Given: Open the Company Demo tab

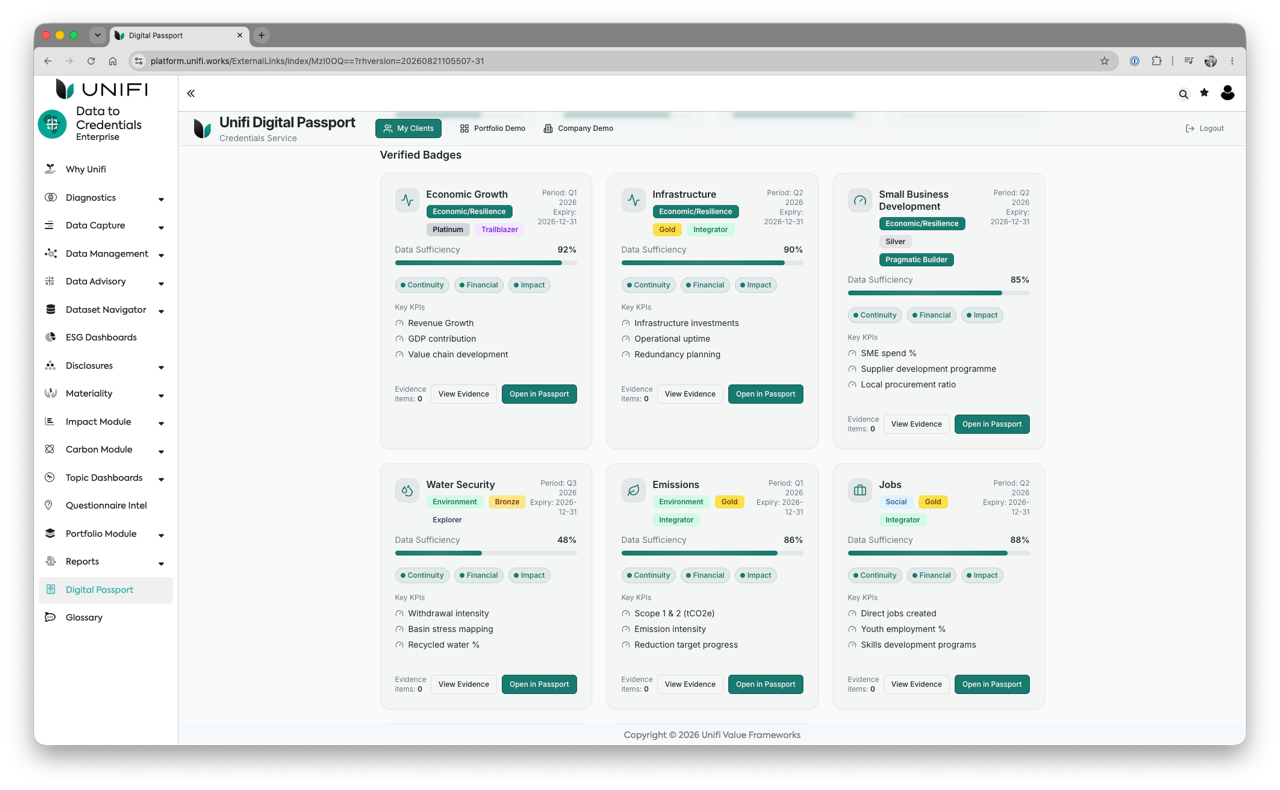Looking at the screenshot, I should [578, 128].
